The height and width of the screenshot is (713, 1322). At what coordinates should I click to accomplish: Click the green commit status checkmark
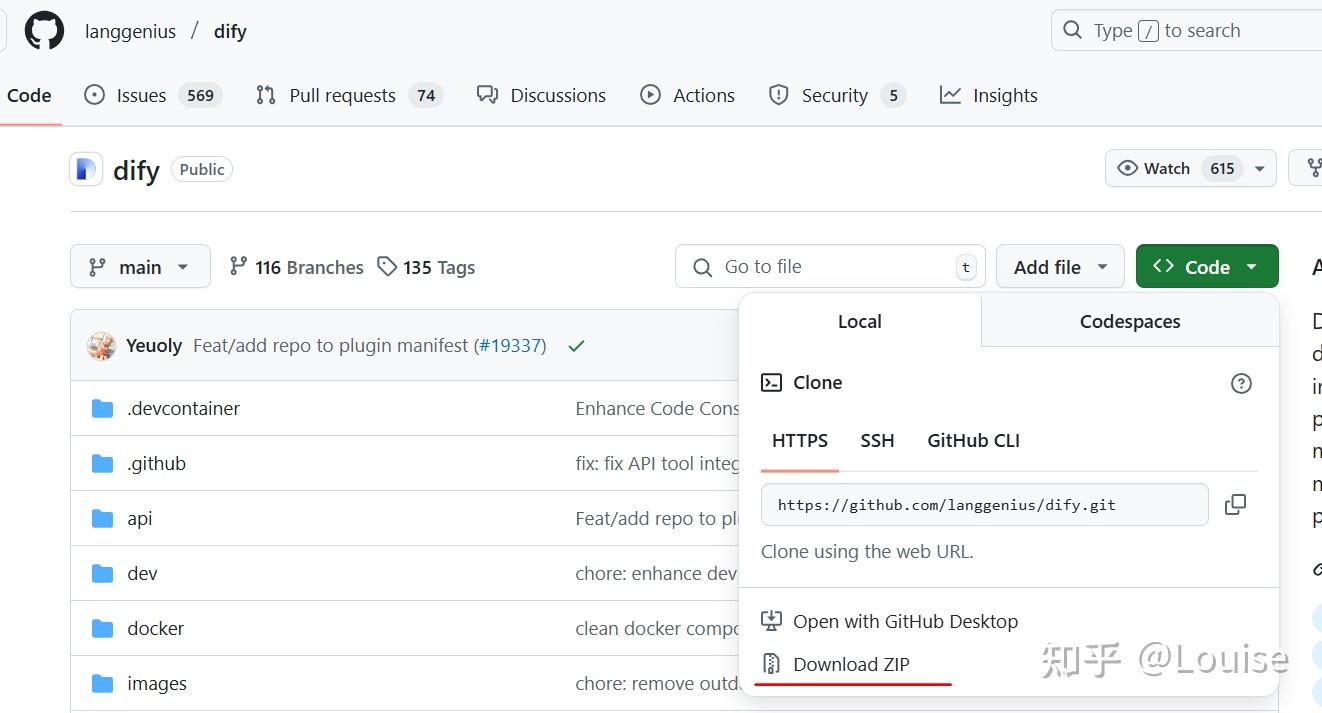pyautogui.click(x=576, y=346)
